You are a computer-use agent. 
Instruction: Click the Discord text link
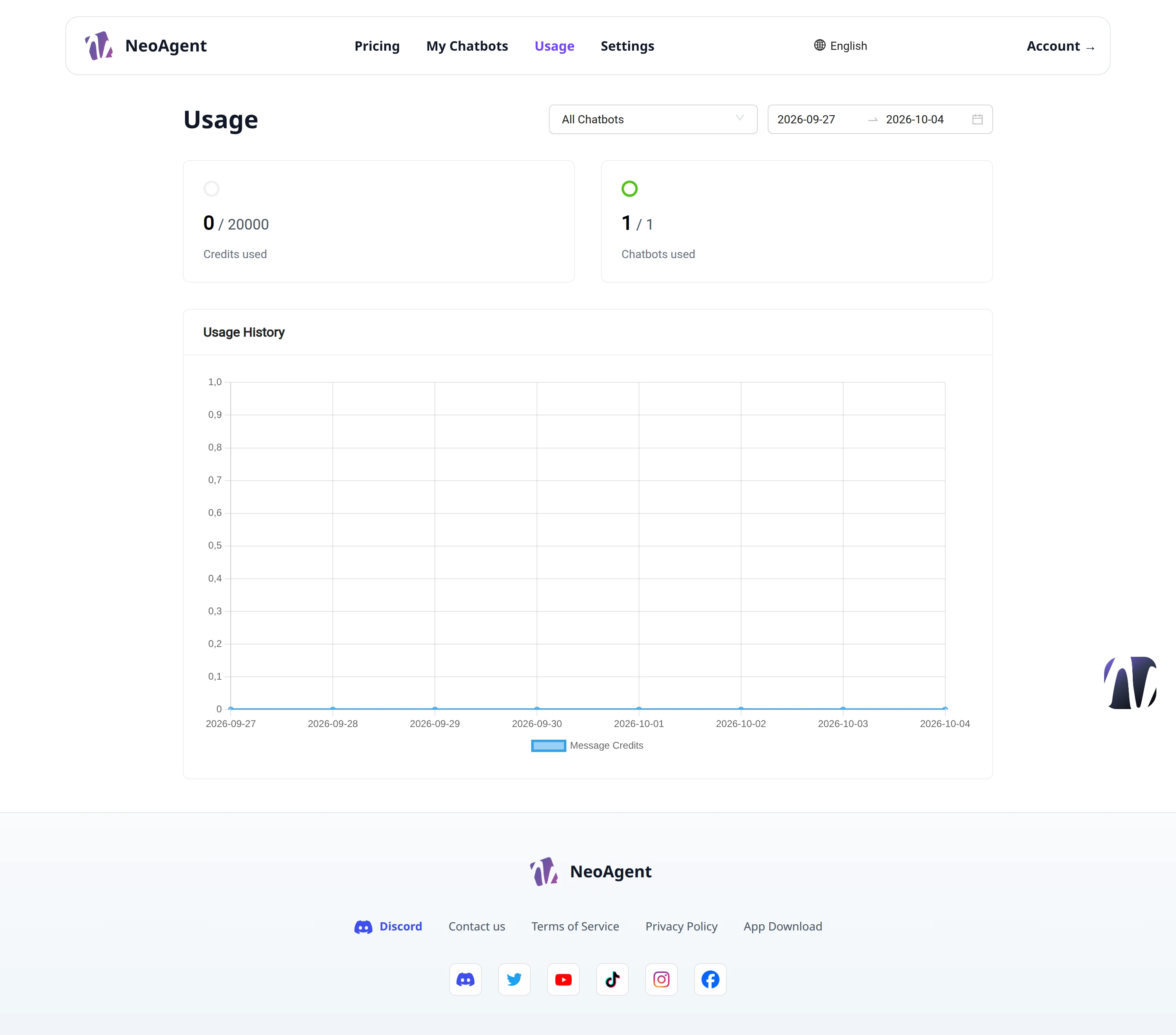pos(401,926)
